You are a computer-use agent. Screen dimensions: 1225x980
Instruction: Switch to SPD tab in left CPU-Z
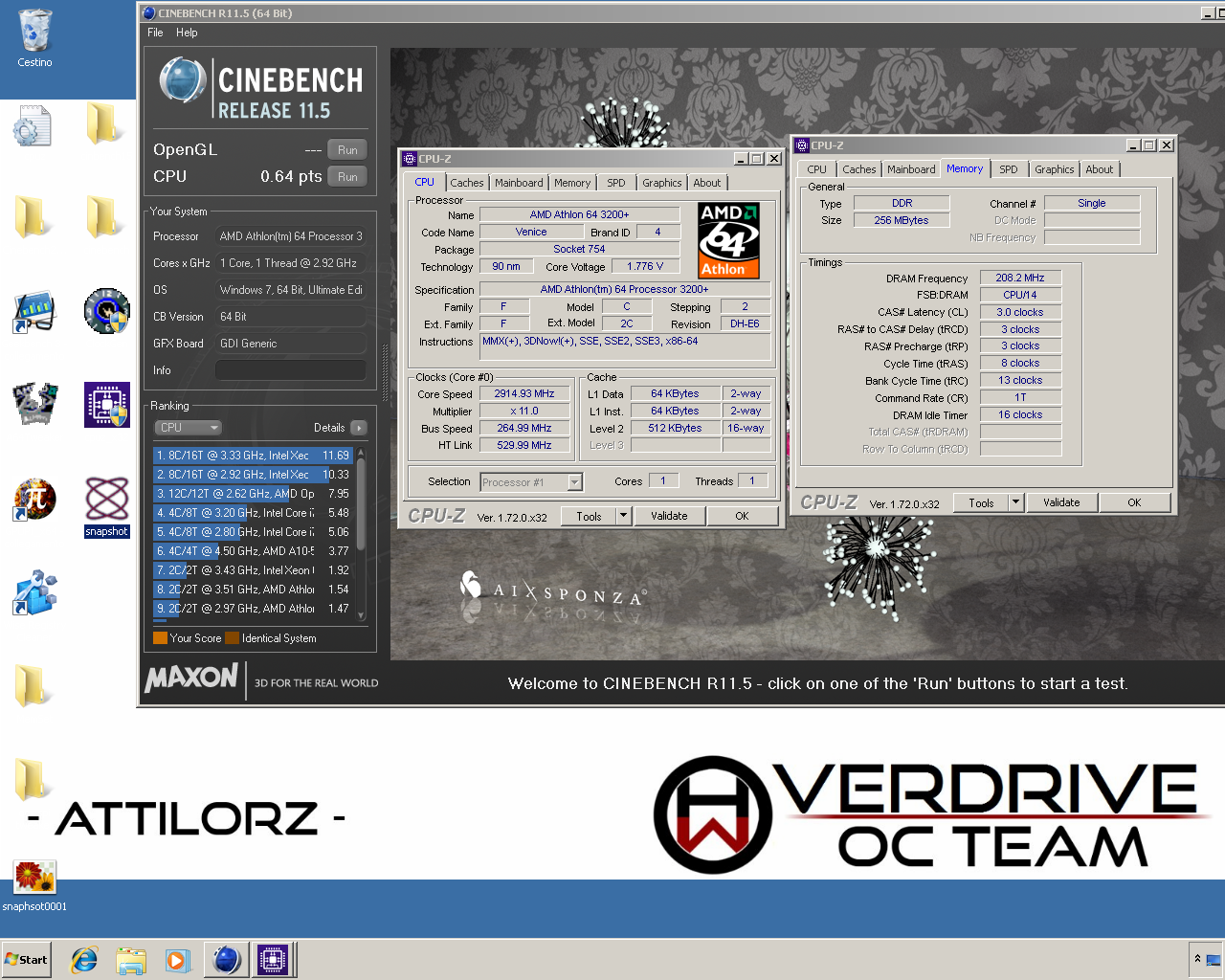pos(616,183)
